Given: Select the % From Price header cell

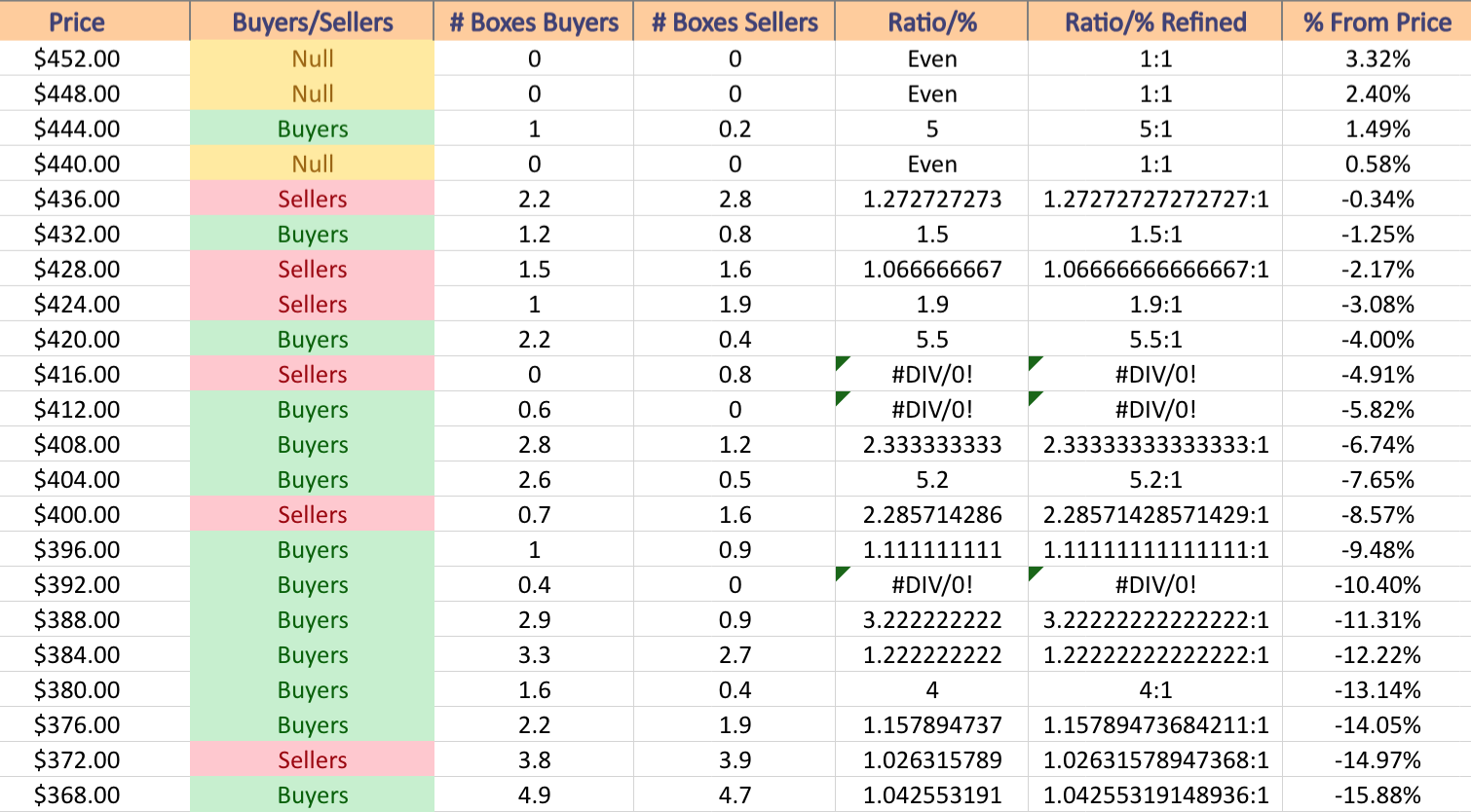Looking at the screenshot, I should pyautogui.click(x=1377, y=20).
